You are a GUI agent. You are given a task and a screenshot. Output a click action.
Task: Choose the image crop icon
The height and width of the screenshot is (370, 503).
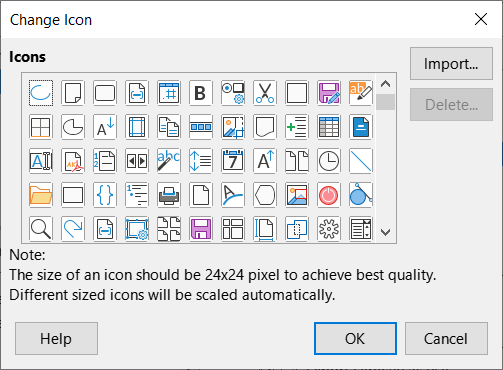pyautogui.click(x=233, y=127)
